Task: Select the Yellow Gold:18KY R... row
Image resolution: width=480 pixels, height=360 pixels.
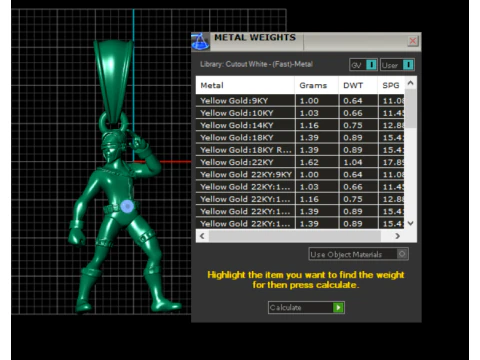Action: pyautogui.click(x=300, y=150)
